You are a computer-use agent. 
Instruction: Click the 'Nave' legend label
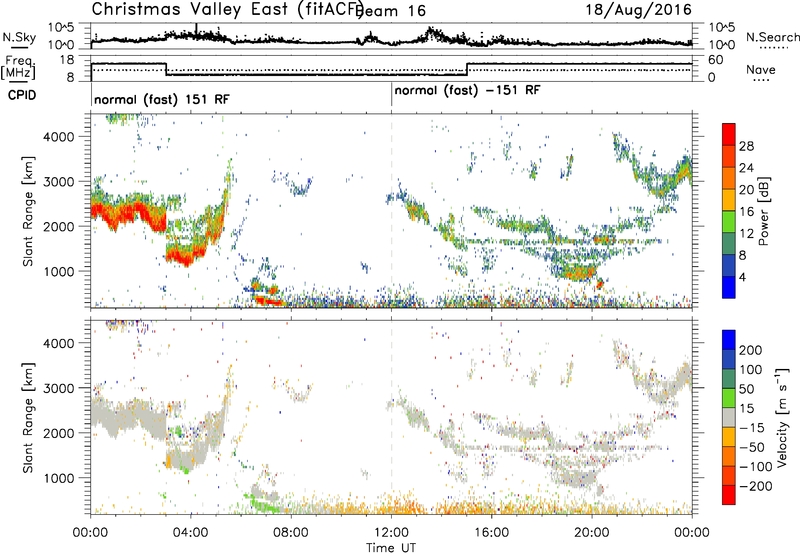[x=761, y=70]
